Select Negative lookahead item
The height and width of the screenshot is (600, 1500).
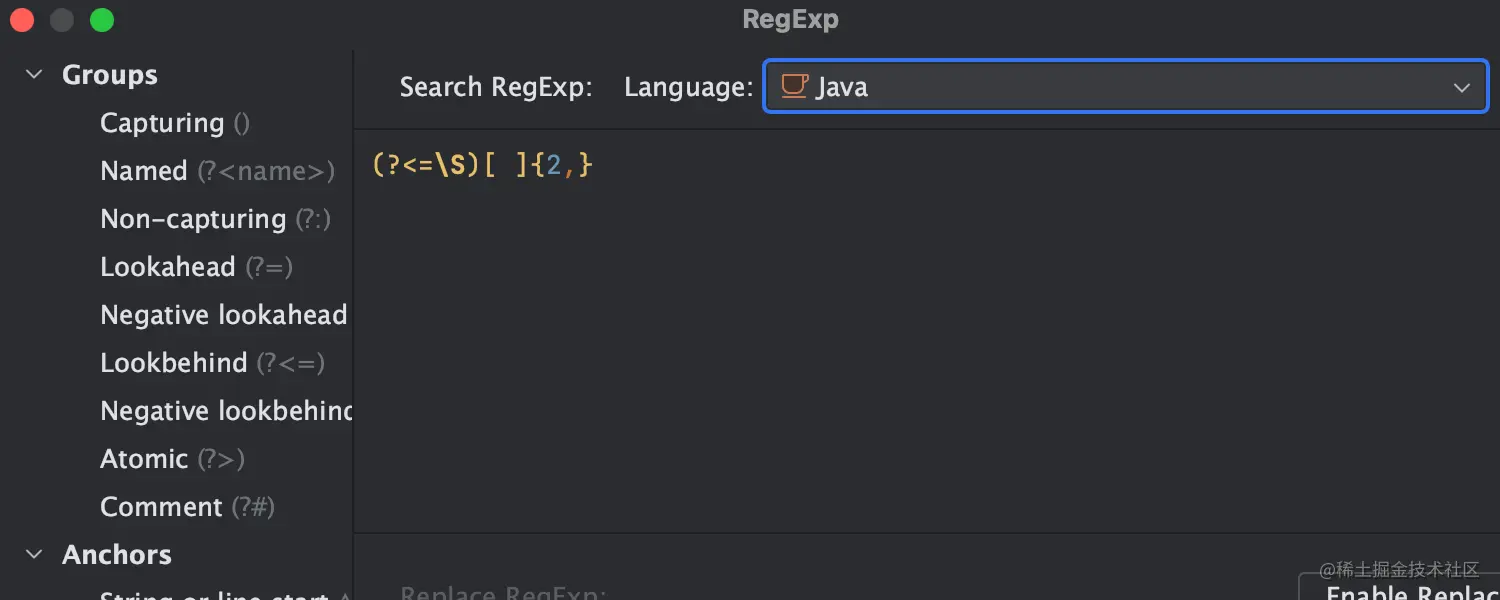coord(224,315)
